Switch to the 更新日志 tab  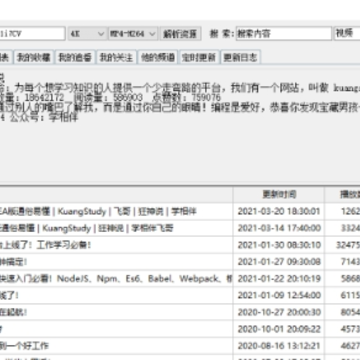(240, 57)
